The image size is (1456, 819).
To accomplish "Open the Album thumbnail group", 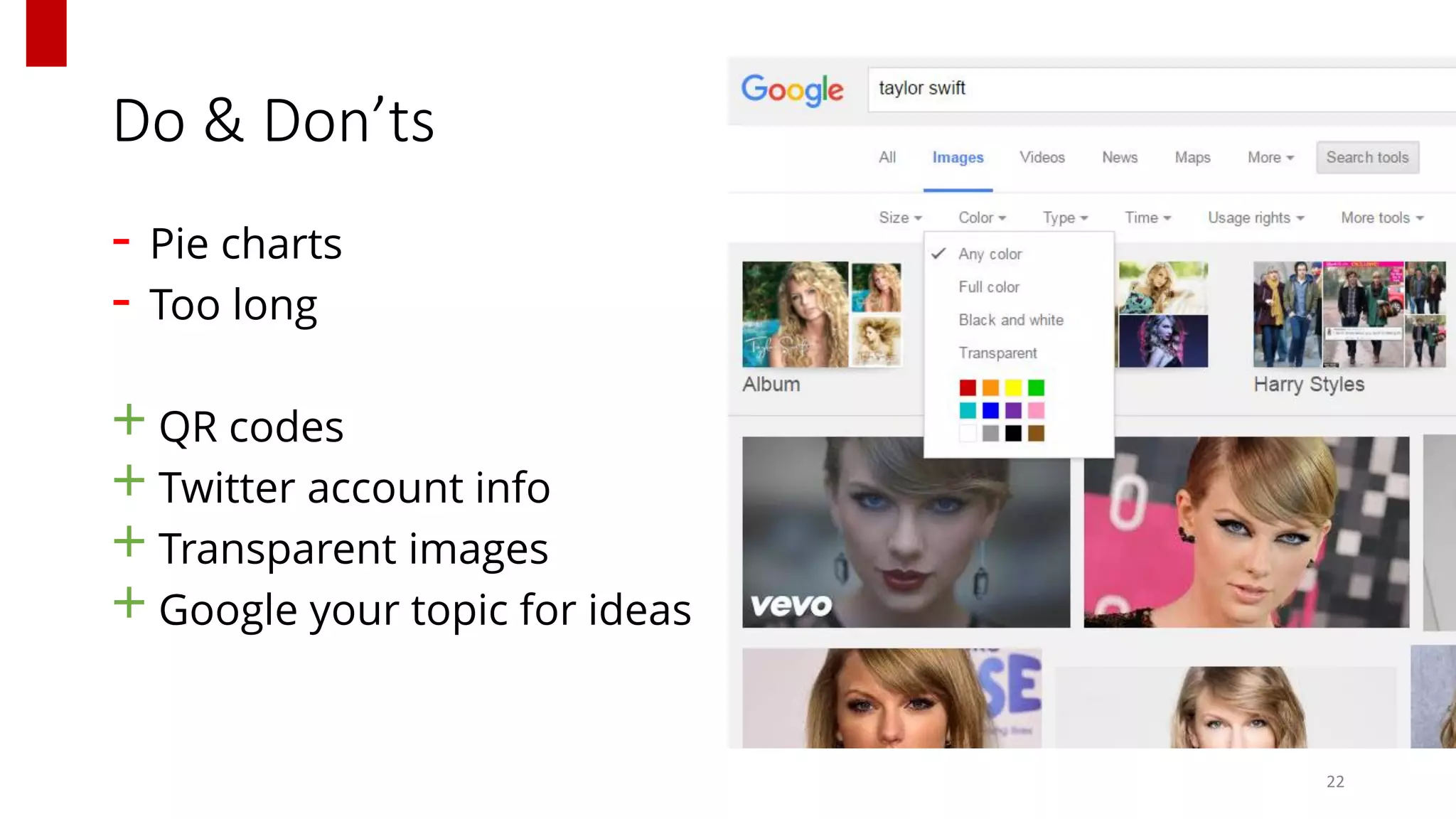I will 821,314.
